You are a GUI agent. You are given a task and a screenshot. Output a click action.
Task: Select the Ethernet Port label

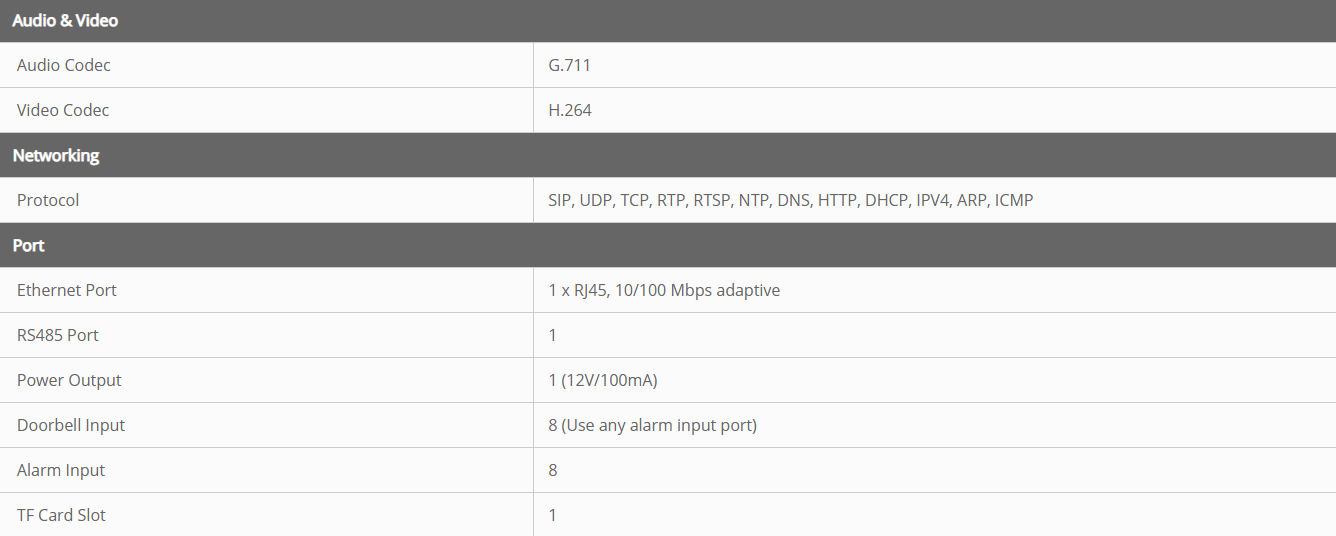[67, 290]
